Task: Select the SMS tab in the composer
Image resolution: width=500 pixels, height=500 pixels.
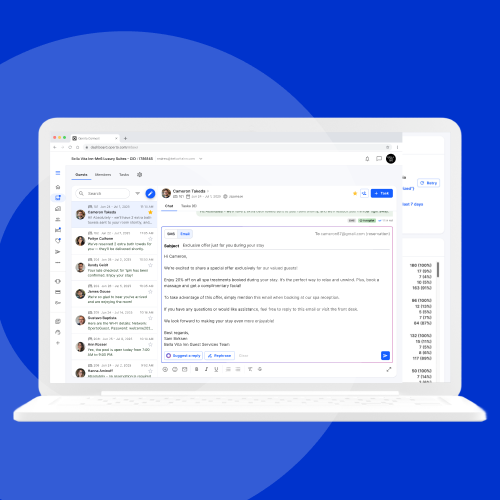Action: [x=171, y=234]
